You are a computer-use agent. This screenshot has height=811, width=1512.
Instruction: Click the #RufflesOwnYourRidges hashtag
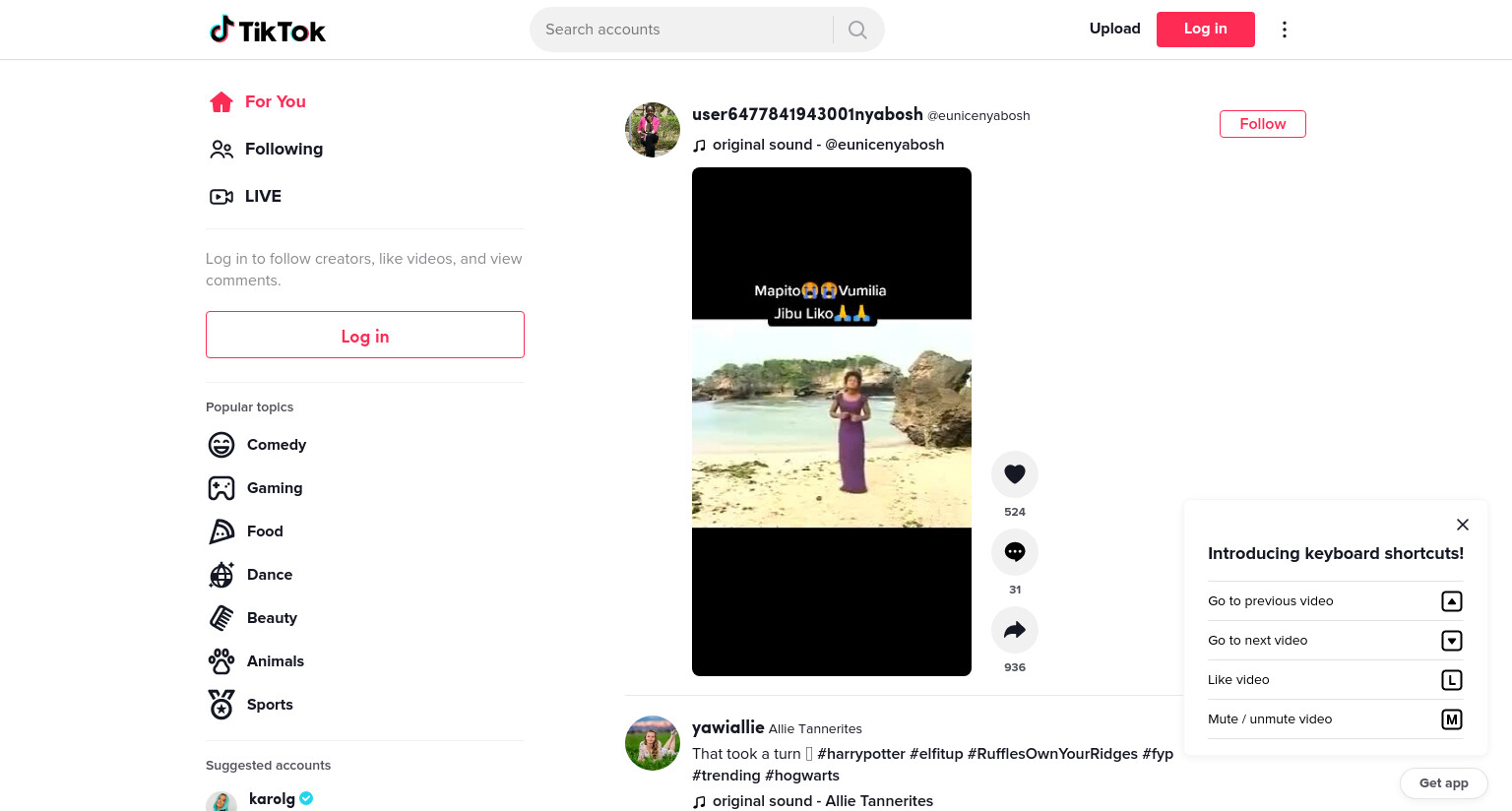[x=1052, y=754]
